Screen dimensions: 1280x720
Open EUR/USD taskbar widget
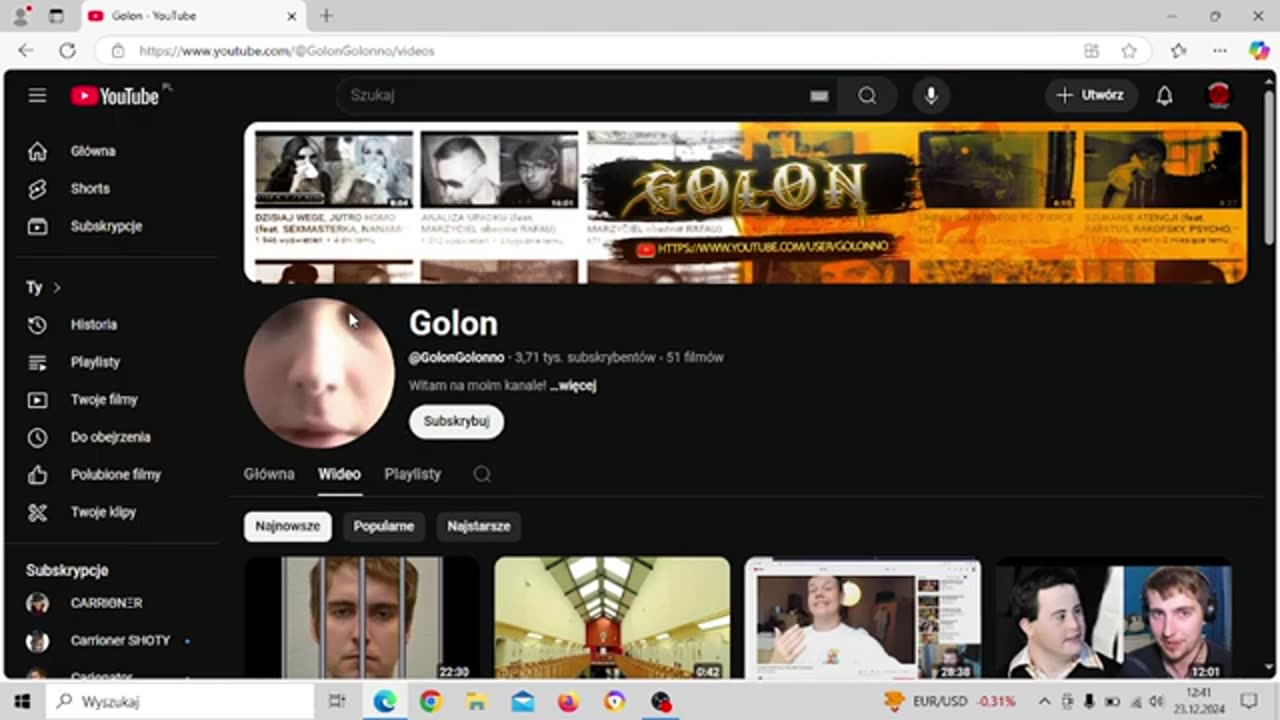pyautogui.click(x=950, y=701)
